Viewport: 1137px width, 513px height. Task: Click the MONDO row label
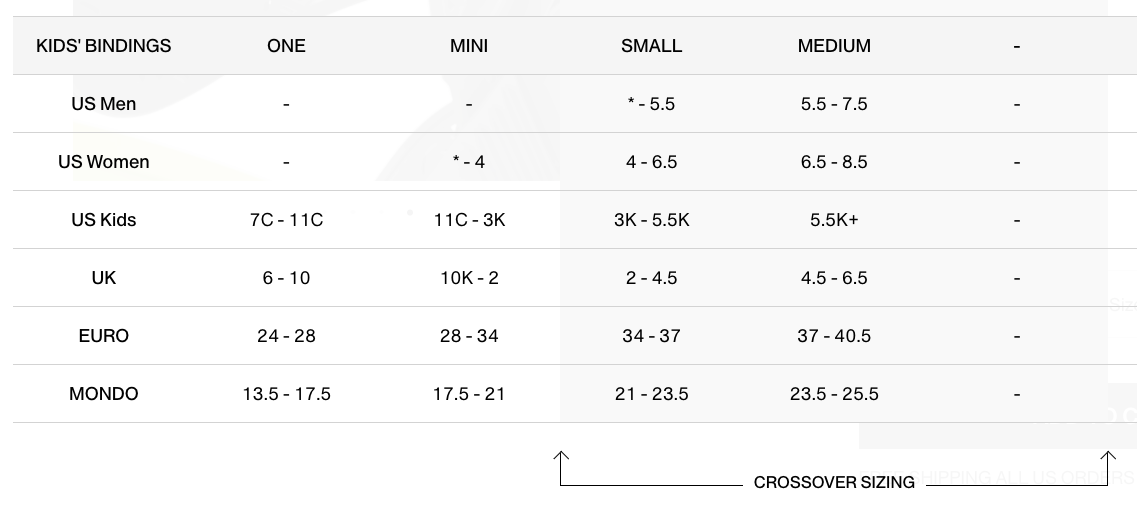click(x=104, y=394)
